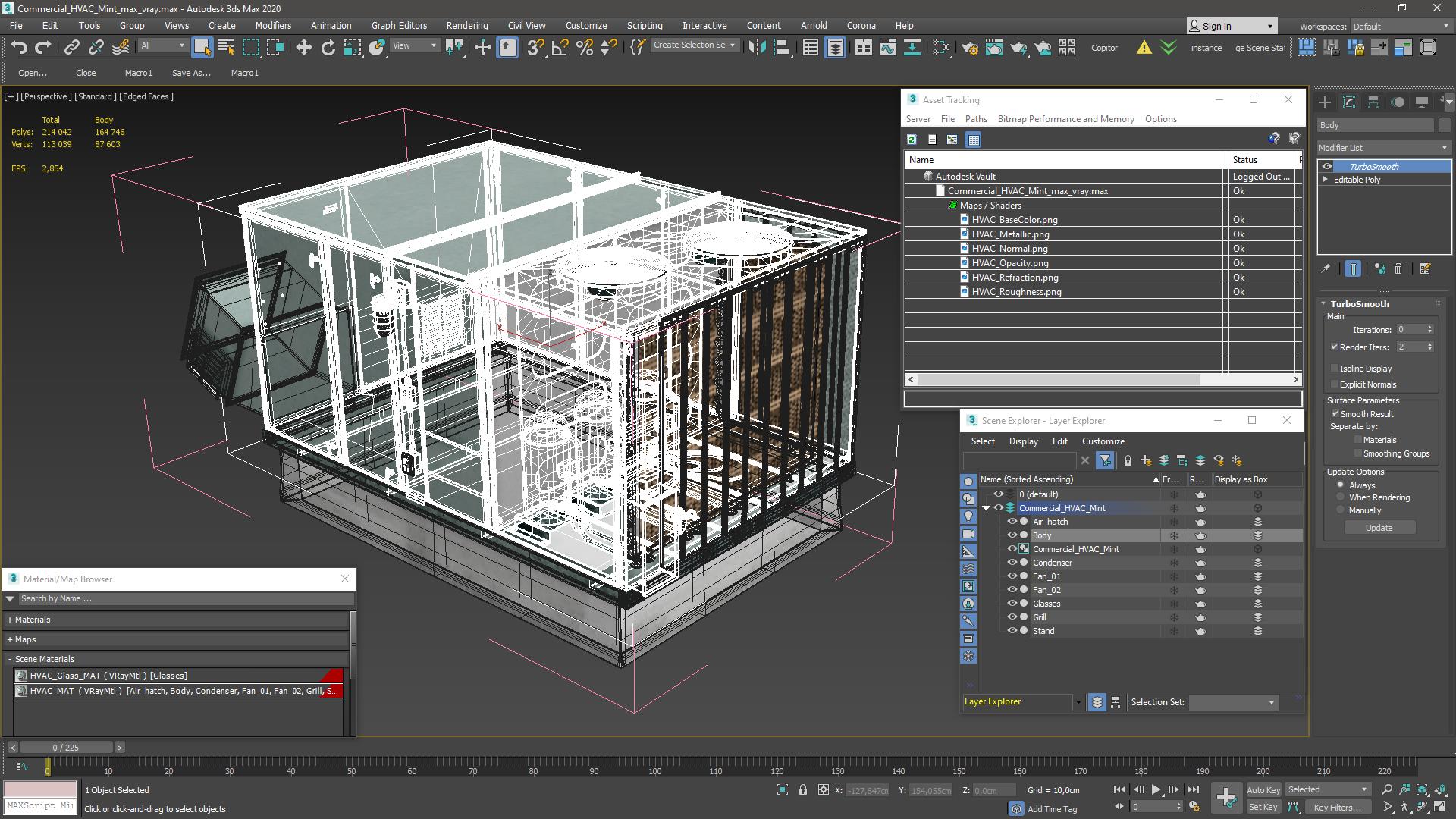Open the Modifier List dropdown
The width and height of the screenshot is (1456, 819).
[1384, 148]
